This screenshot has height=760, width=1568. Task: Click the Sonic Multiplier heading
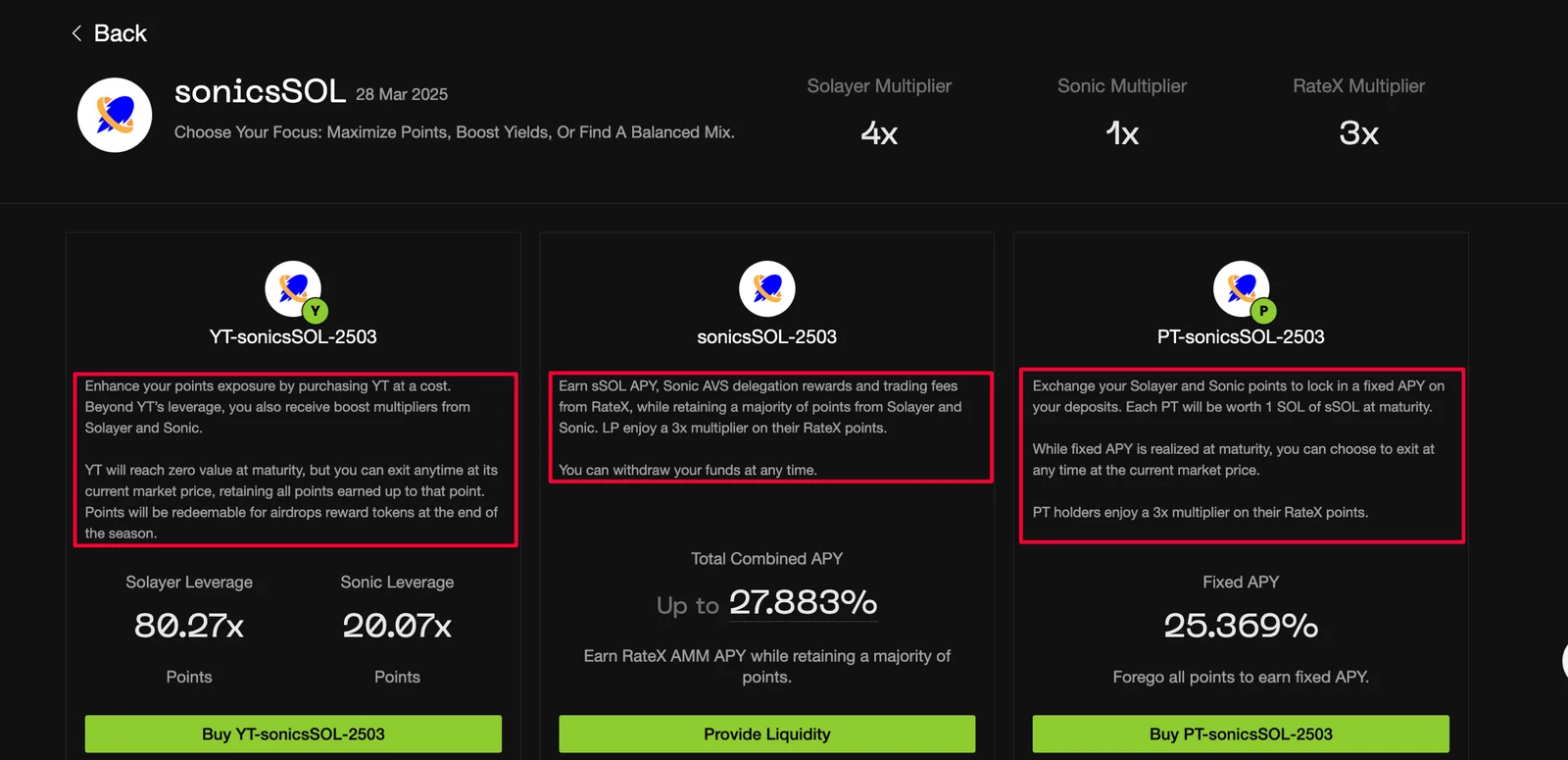tap(1122, 86)
